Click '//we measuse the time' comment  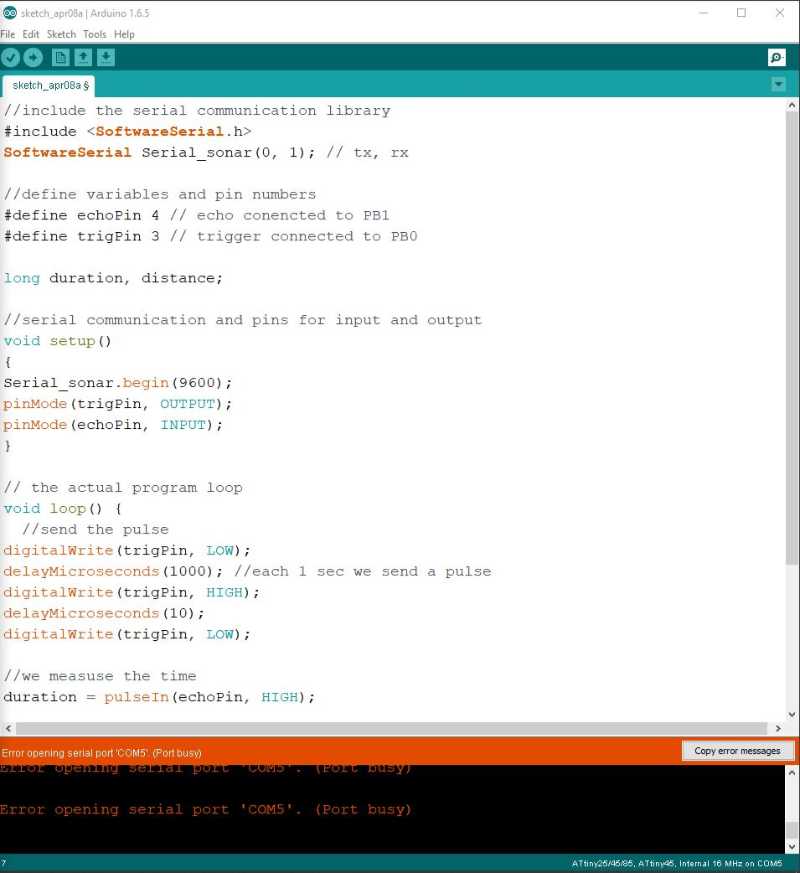(x=100, y=676)
